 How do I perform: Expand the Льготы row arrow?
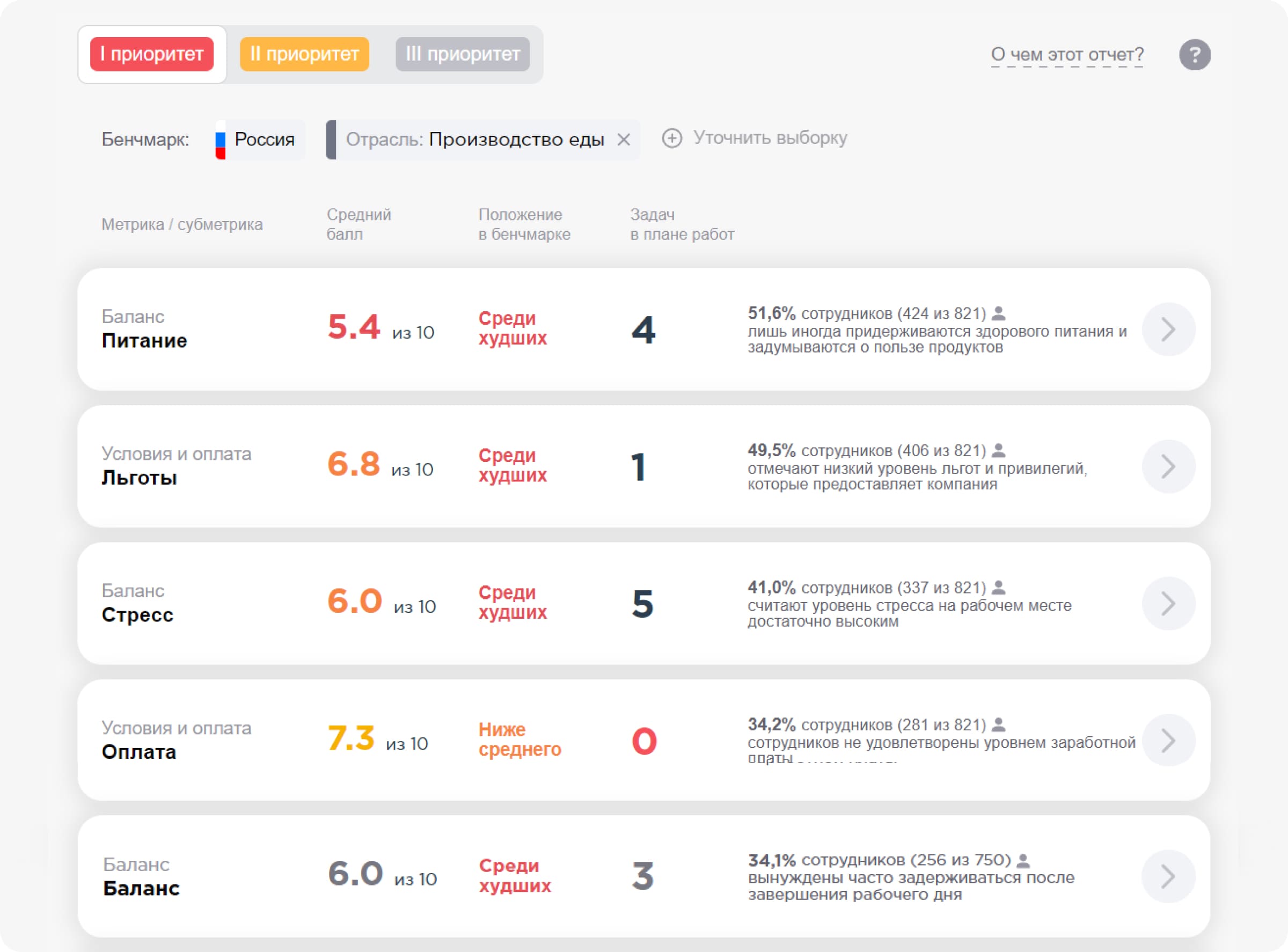pos(1168,467)
